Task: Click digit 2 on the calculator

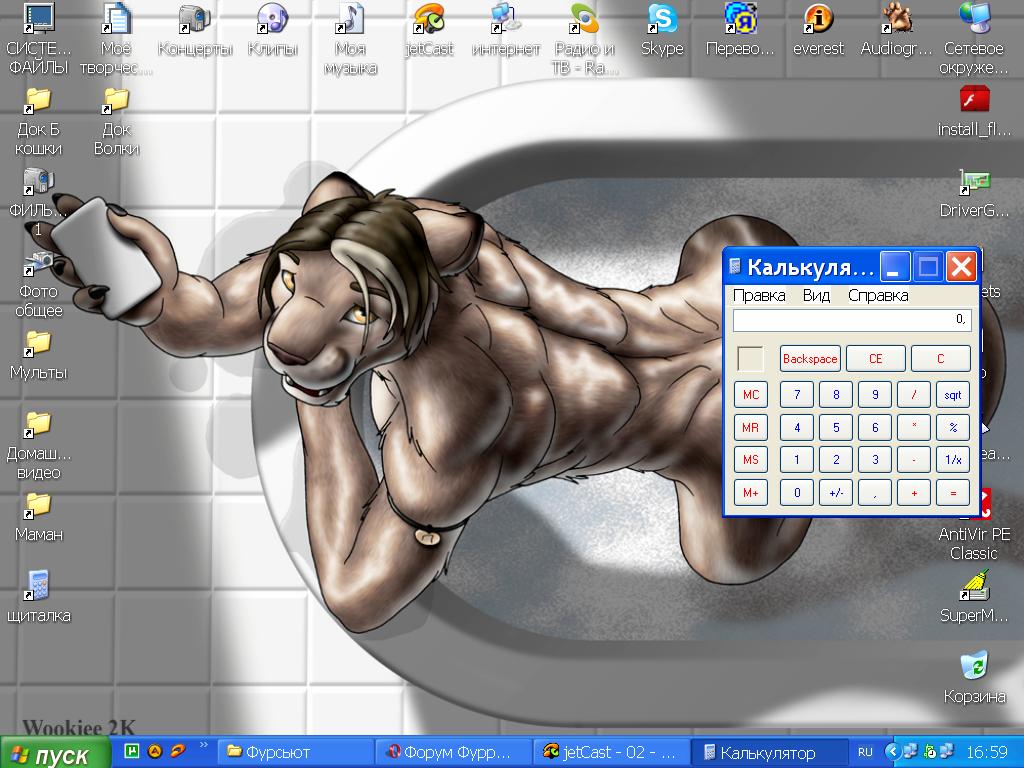Action: 836,460
